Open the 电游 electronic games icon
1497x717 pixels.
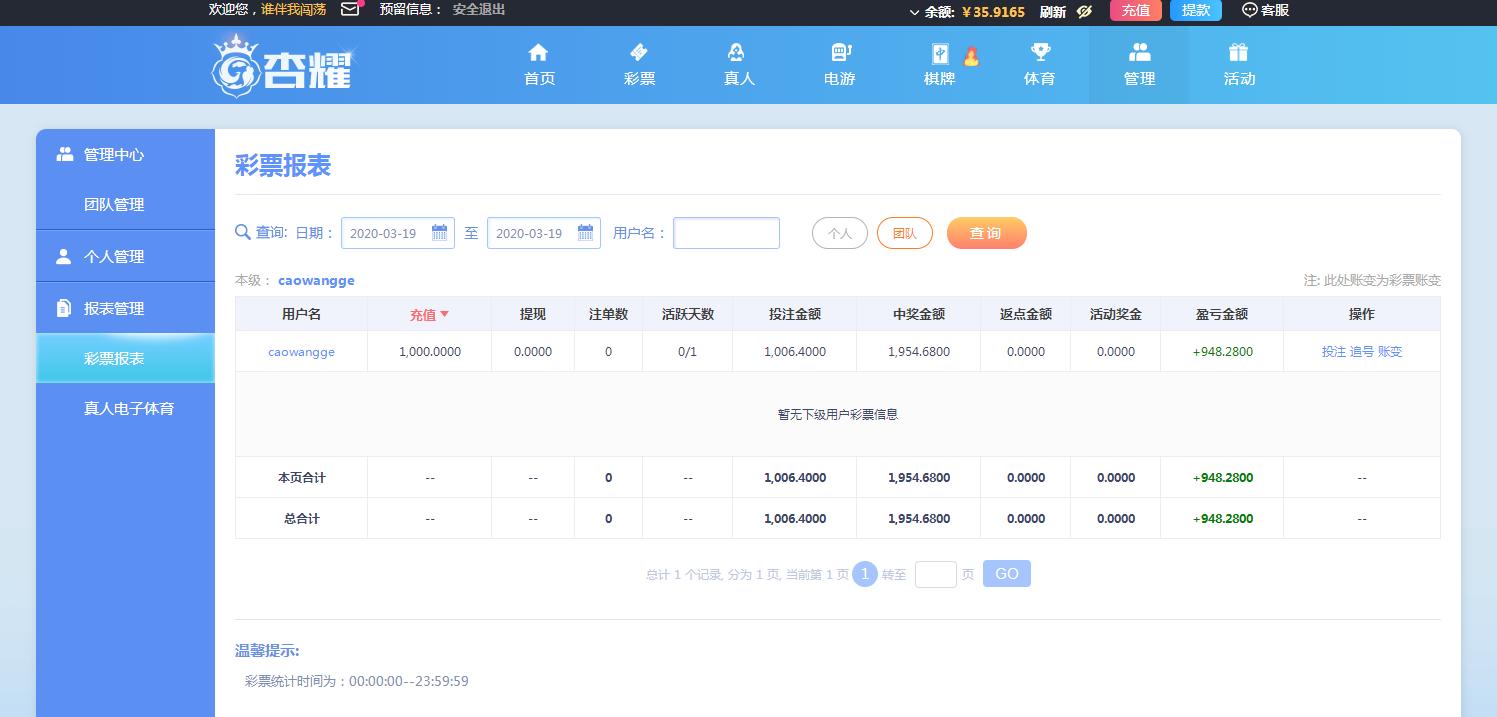(x=839, y=53)
